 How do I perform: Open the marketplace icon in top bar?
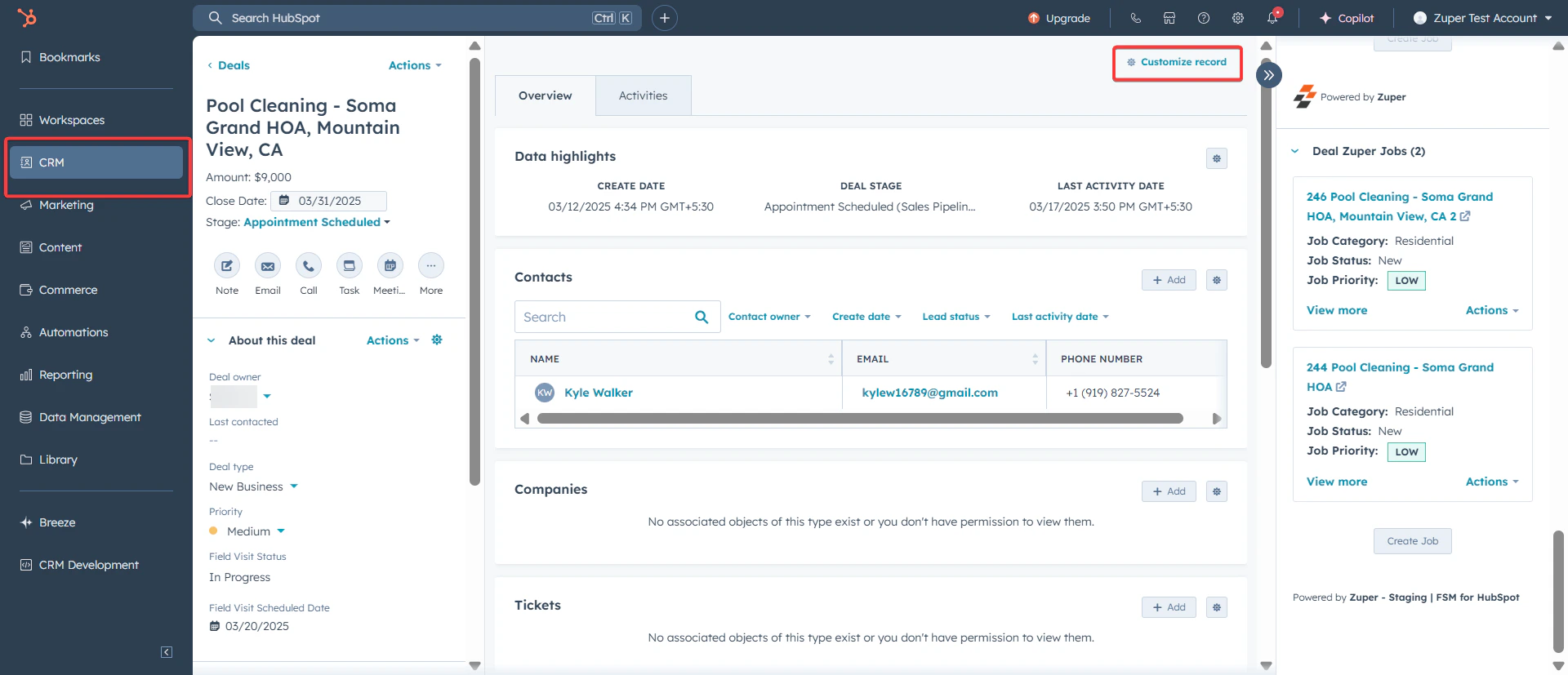[x=1169, y=18]
